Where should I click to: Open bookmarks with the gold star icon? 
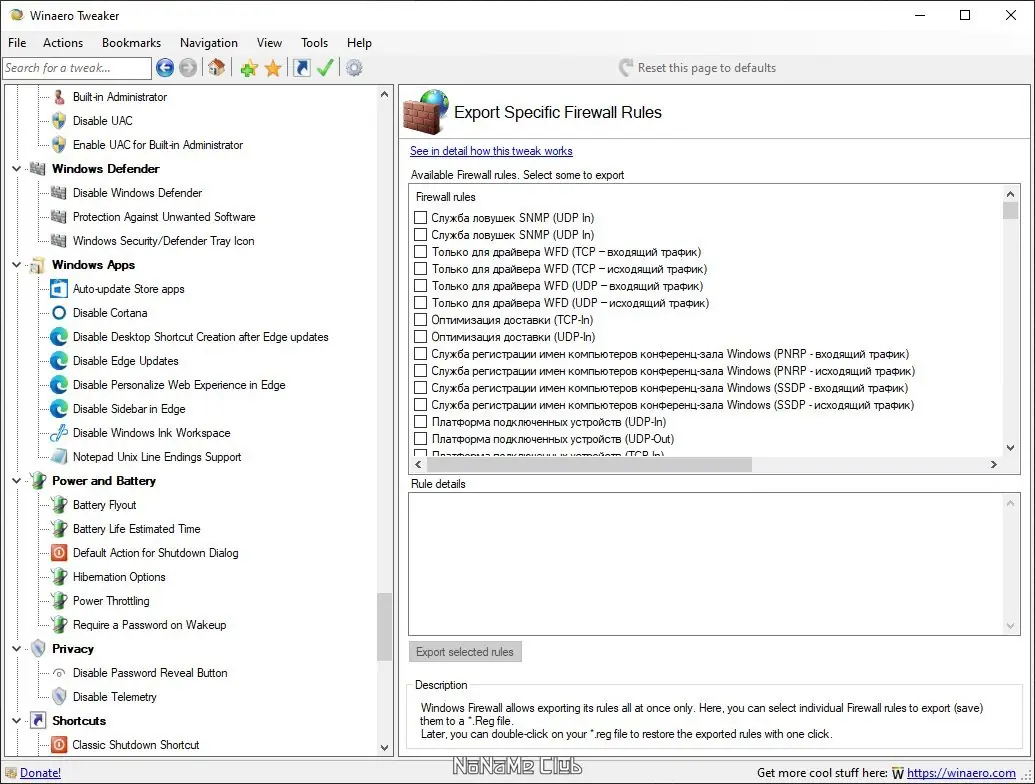pyautogui.click(x=273, y=67)
